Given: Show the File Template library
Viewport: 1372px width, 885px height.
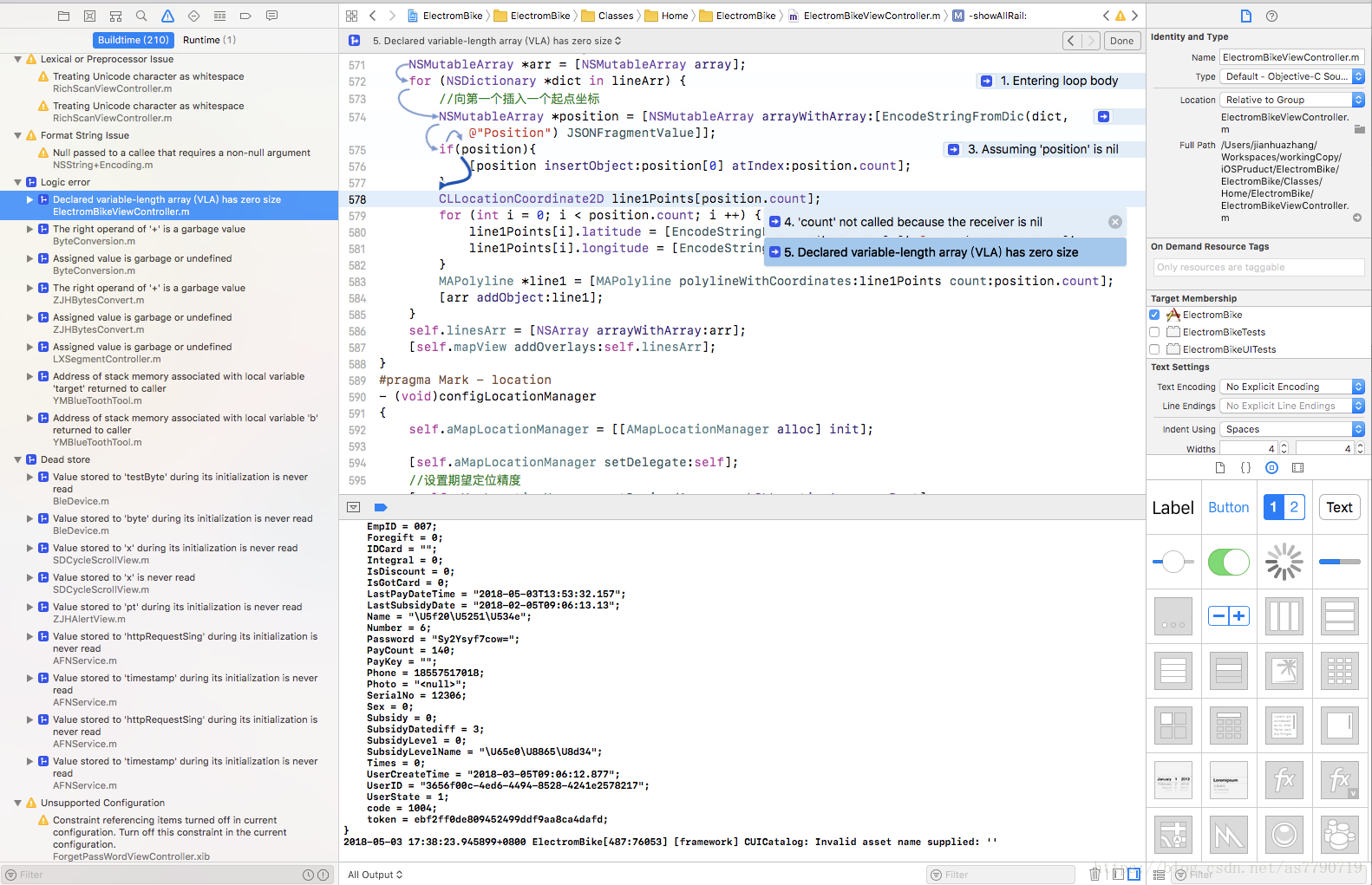Looking at the screenshot, I should pos(1220,467).
